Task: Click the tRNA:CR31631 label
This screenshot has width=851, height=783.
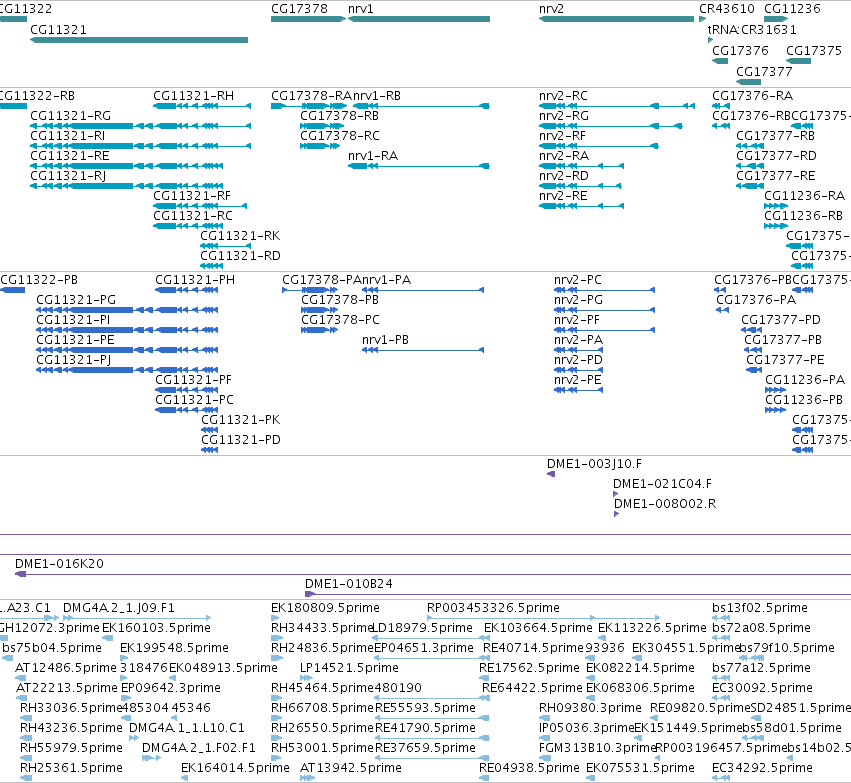Action: pyautogui.click(x=752, y=30)
